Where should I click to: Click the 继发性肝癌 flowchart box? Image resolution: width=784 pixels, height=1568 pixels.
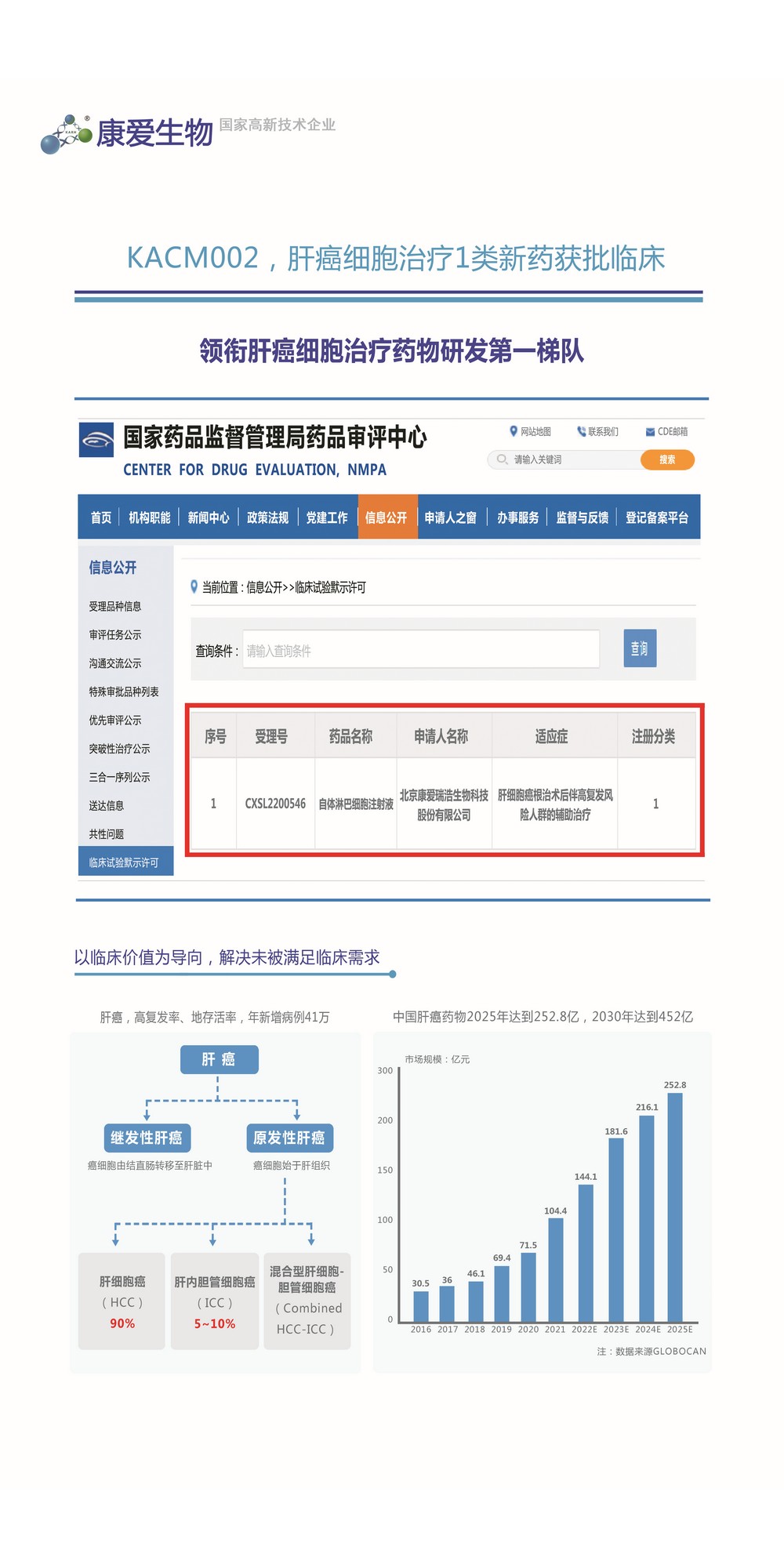[147, 1138]
